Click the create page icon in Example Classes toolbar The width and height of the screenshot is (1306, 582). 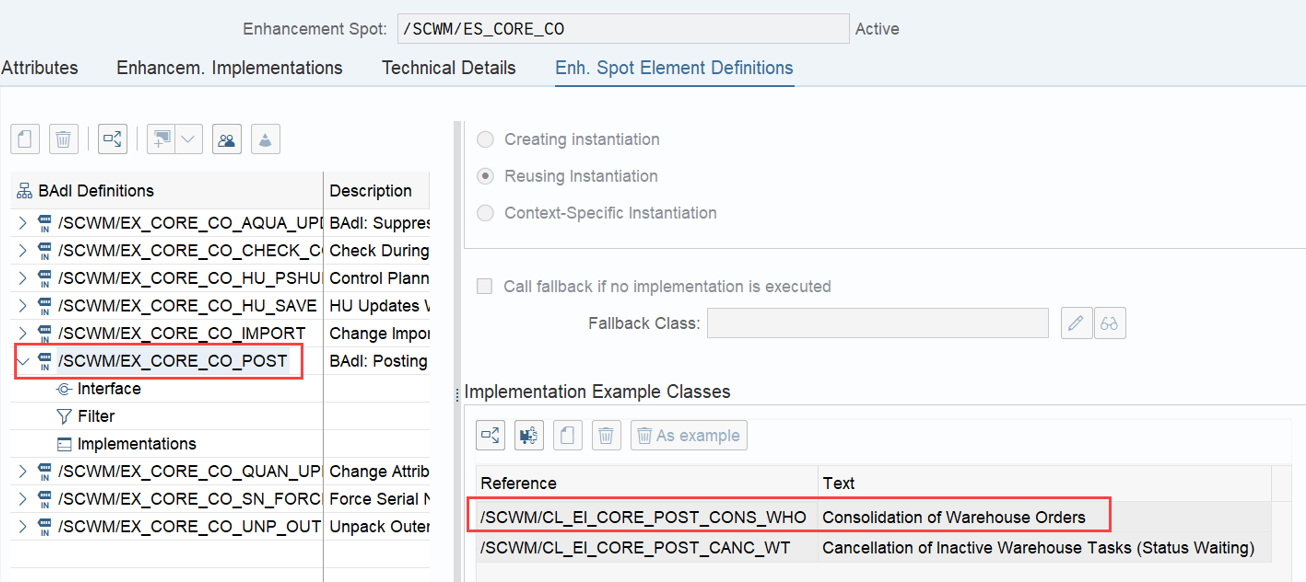pos(567,435)
